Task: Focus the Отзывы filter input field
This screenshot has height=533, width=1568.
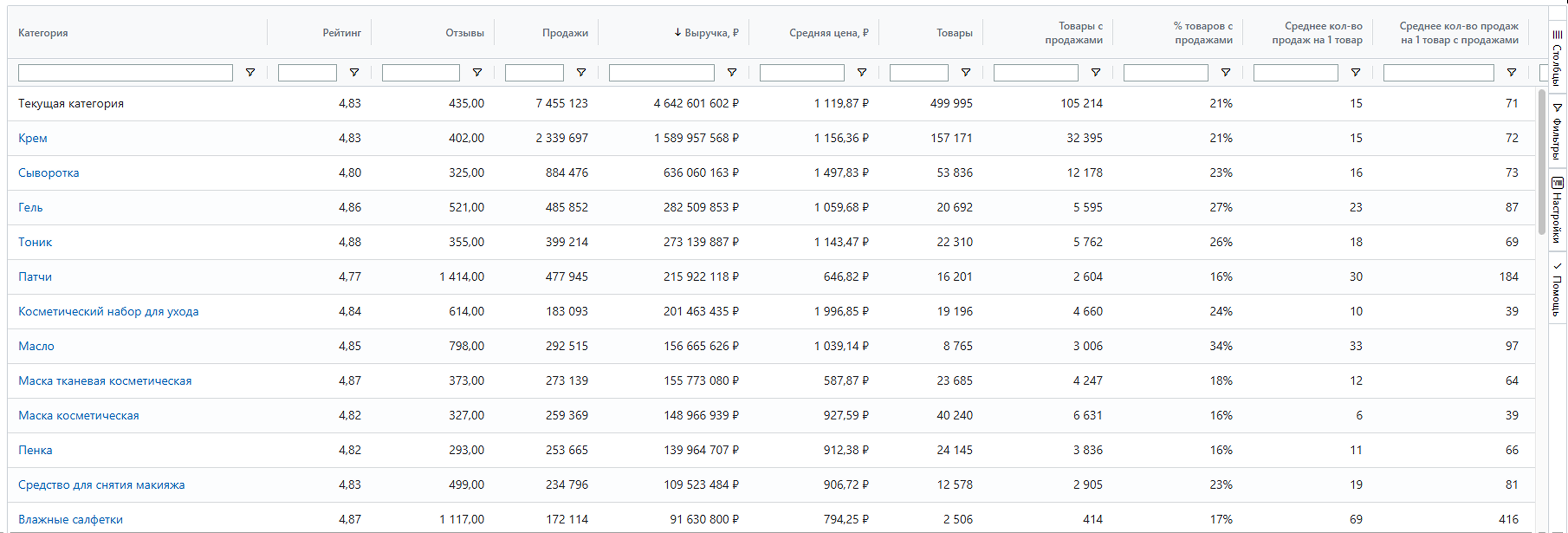Action: (421, 72)
